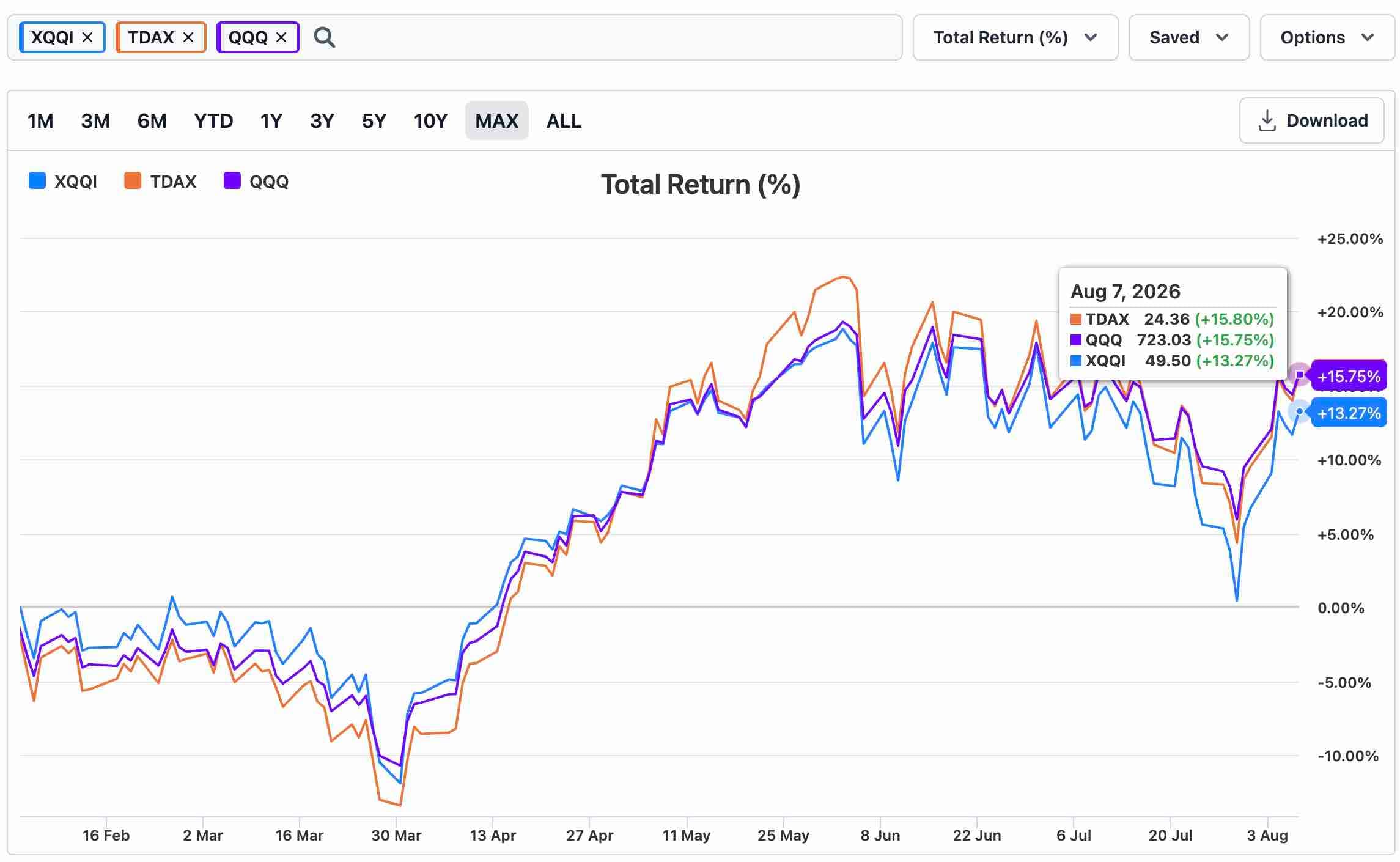Select the 1M time range

coord(40,120)
